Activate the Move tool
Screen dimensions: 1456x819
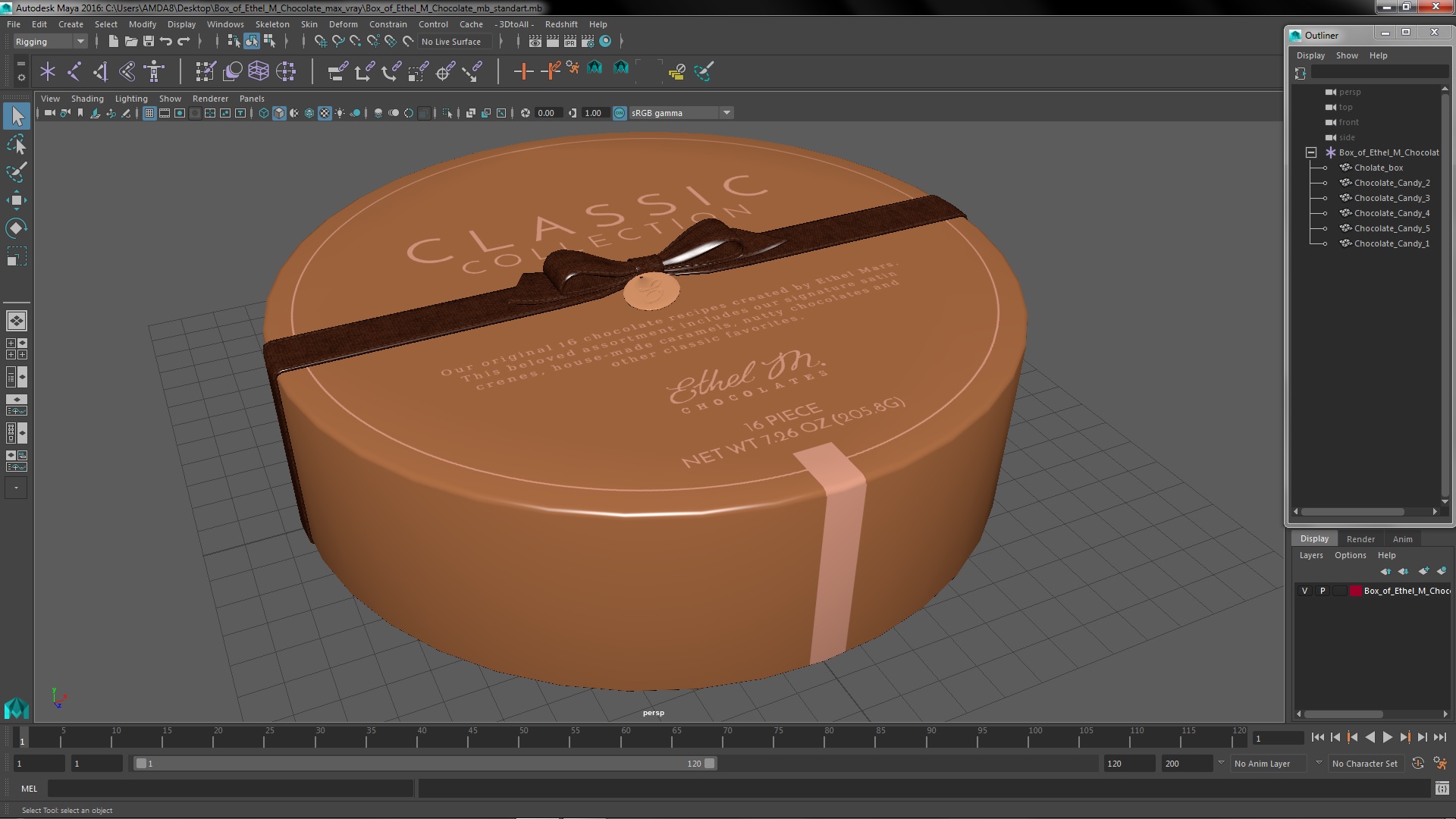point(17,200)
